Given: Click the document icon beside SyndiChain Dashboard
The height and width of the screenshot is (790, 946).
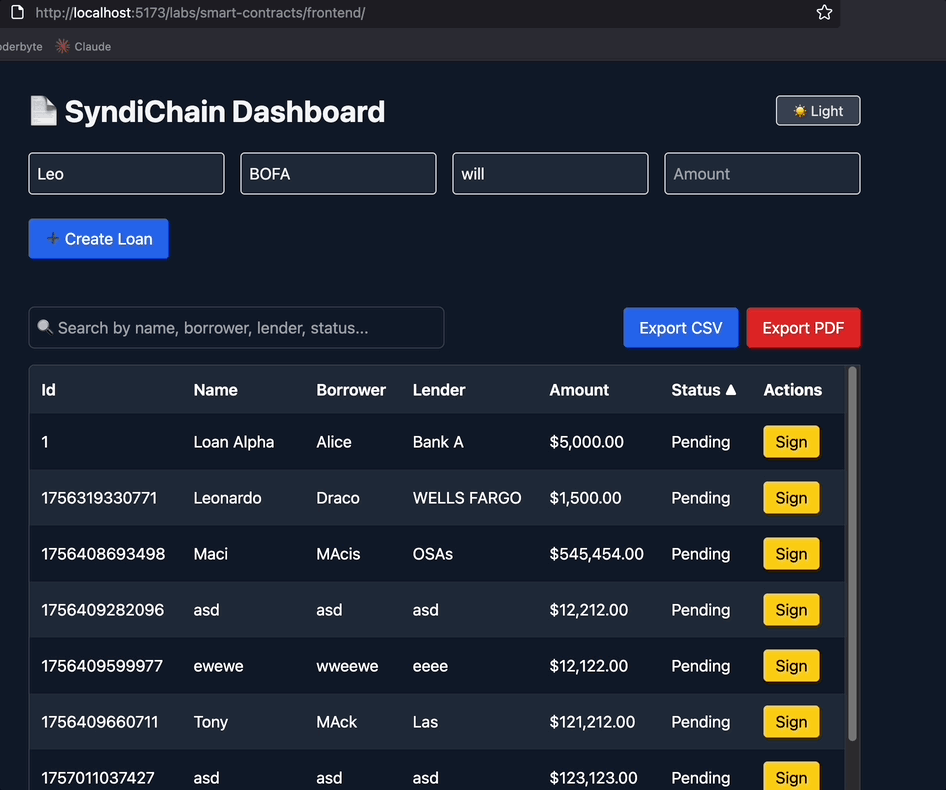Looking at the screenshot, I should pyautogui.click(x=43, y=111).
